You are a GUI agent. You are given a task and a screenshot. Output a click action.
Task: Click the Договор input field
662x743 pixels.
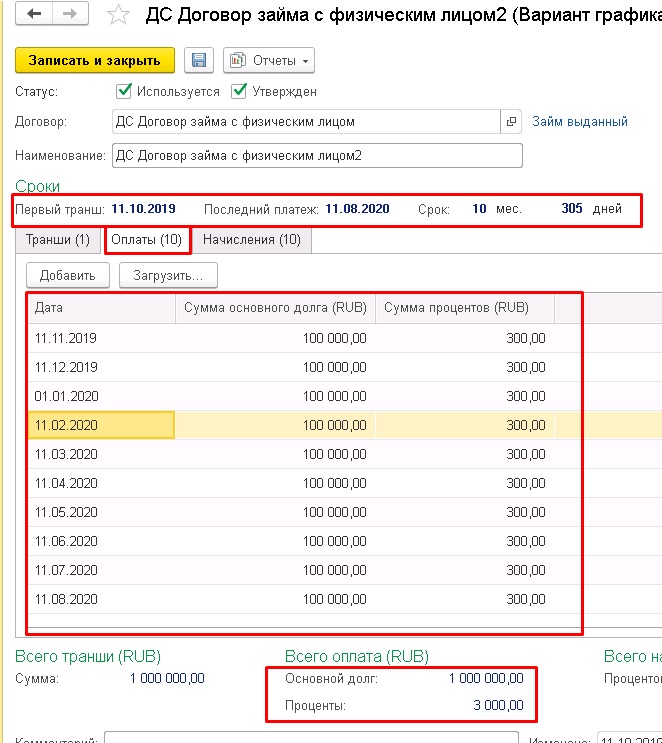pos(305,122)
